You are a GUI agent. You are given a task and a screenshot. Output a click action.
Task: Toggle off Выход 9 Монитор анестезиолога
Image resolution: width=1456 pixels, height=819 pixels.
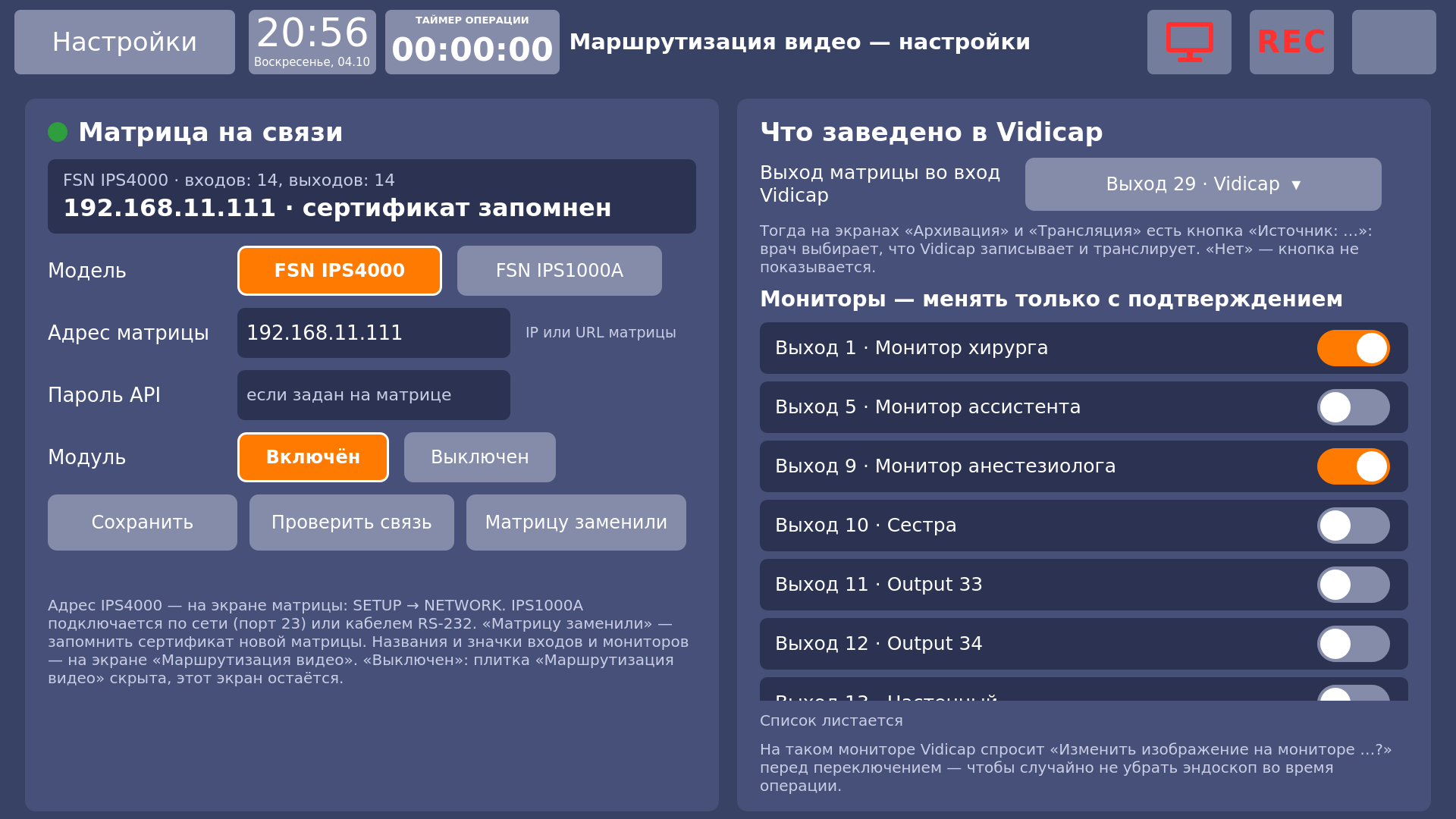tap(1354, 466)
